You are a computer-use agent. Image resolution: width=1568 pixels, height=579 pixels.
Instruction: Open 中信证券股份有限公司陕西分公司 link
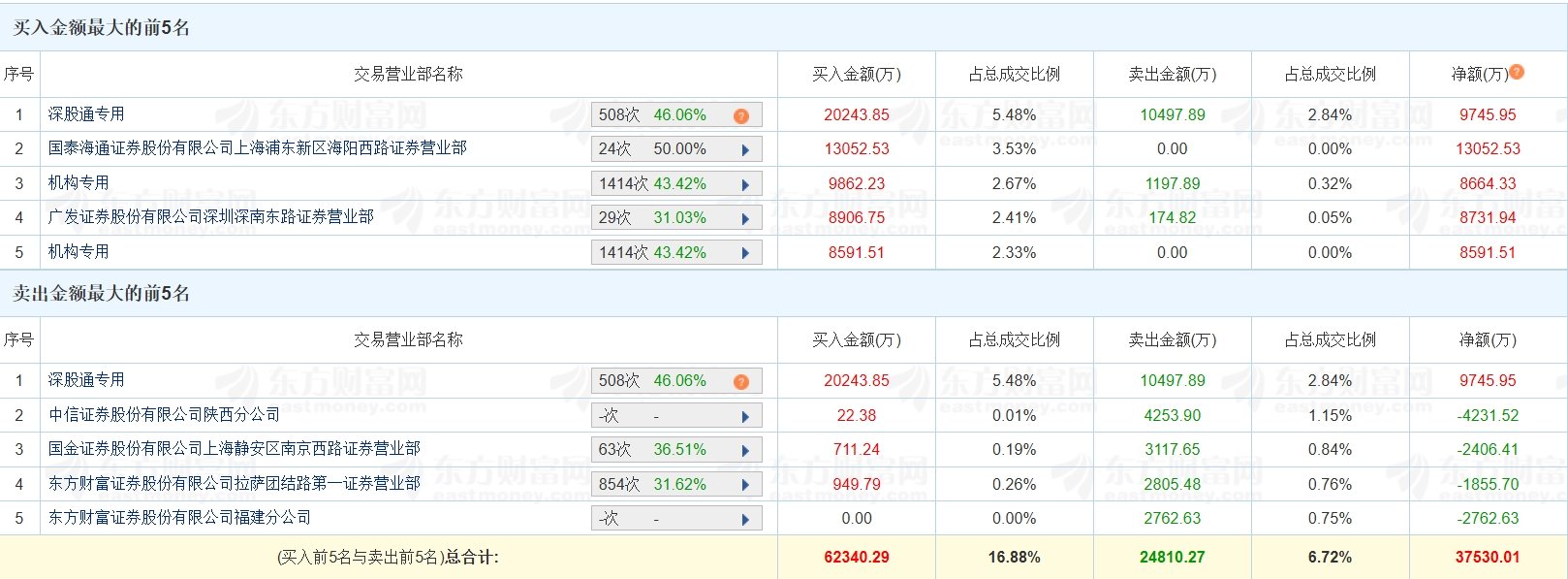[x=164, y=415]
